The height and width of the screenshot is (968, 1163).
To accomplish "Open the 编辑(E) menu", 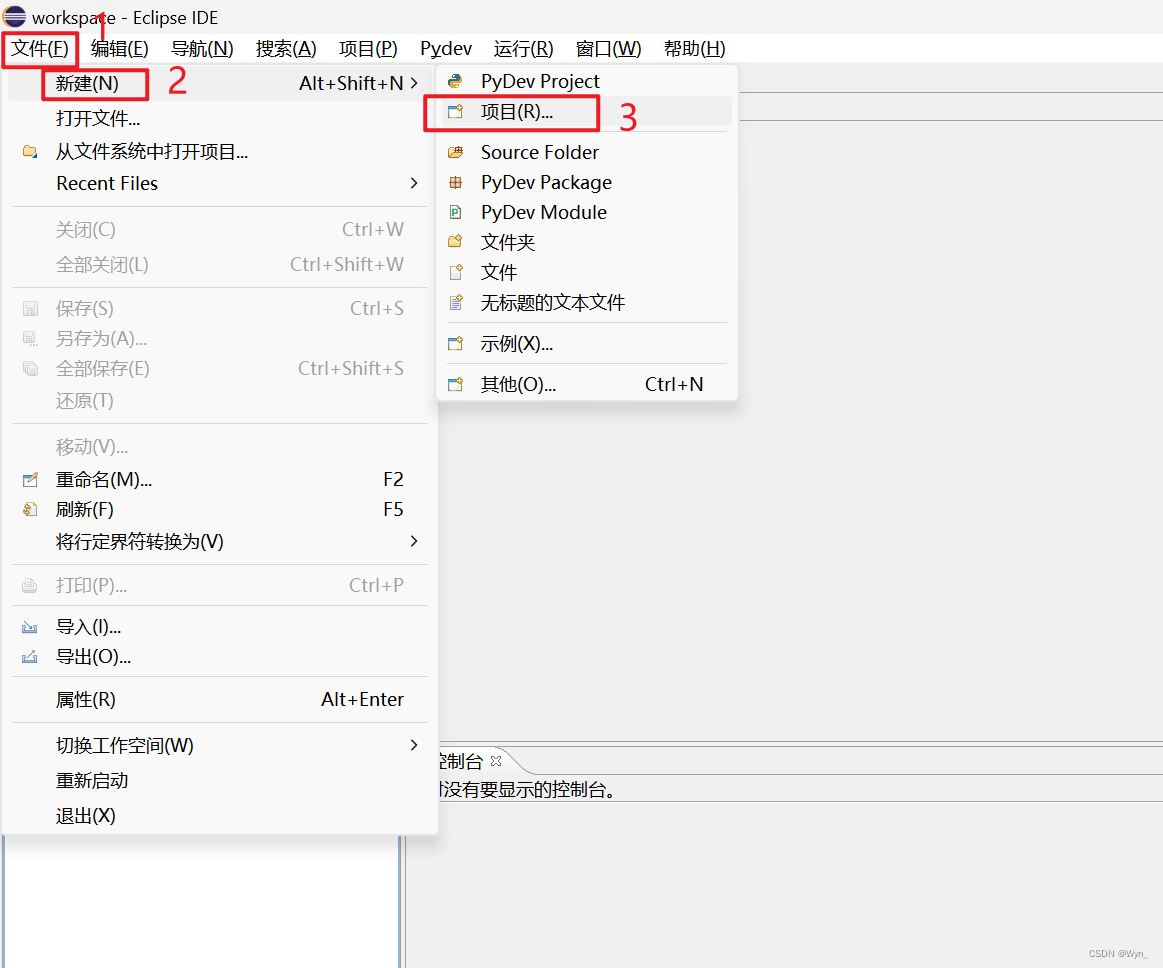I will tap(119, 49).
